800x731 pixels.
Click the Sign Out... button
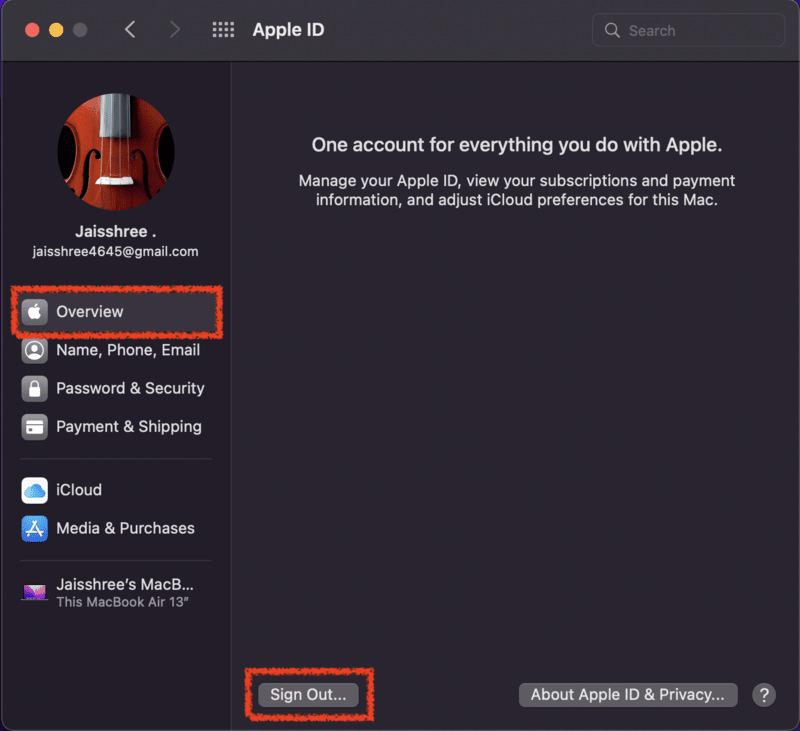point(308,695)
